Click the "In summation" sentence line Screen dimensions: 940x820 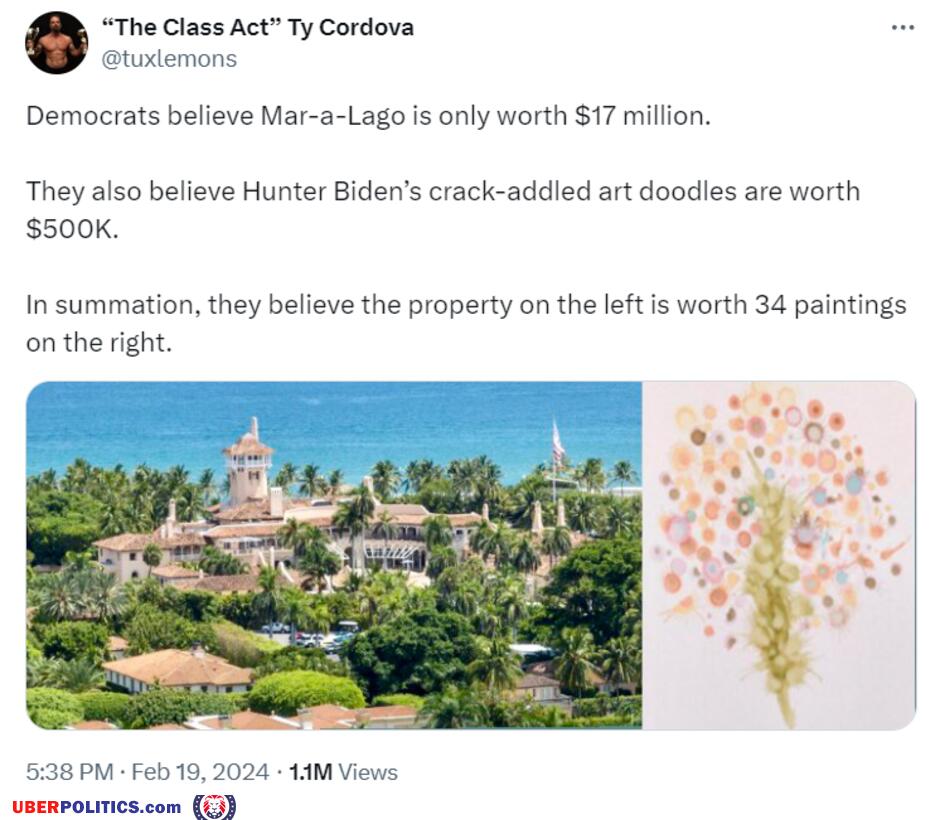point(466,305)
